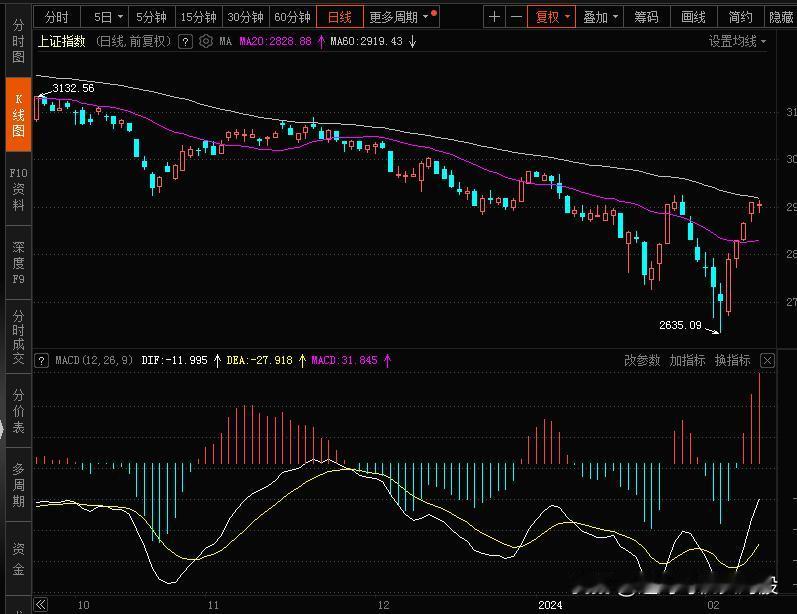Open the 深度F9 sidebar tab
Screen dimensions: 797x614
[x=18, y=263]
